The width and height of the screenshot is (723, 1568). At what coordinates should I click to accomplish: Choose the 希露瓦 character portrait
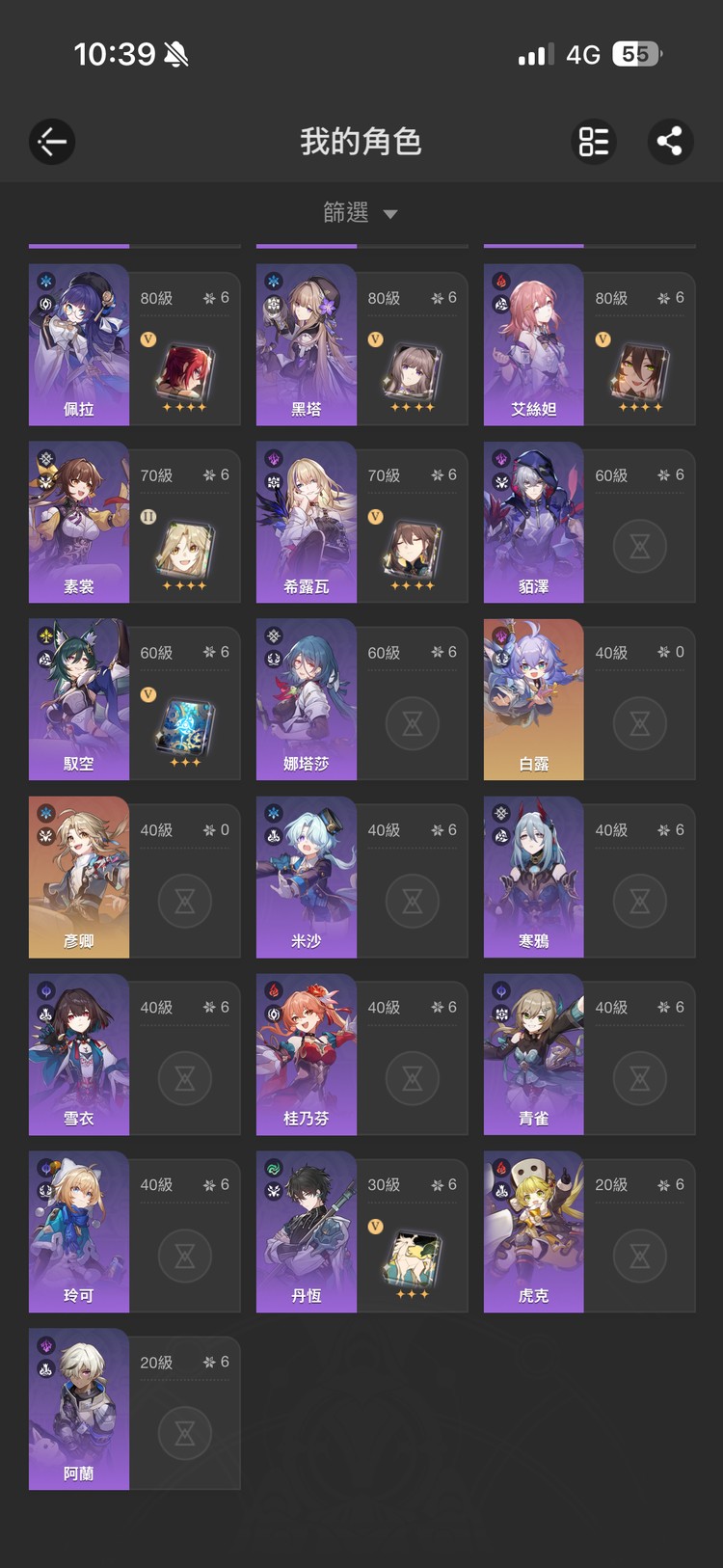coord(307,523)
